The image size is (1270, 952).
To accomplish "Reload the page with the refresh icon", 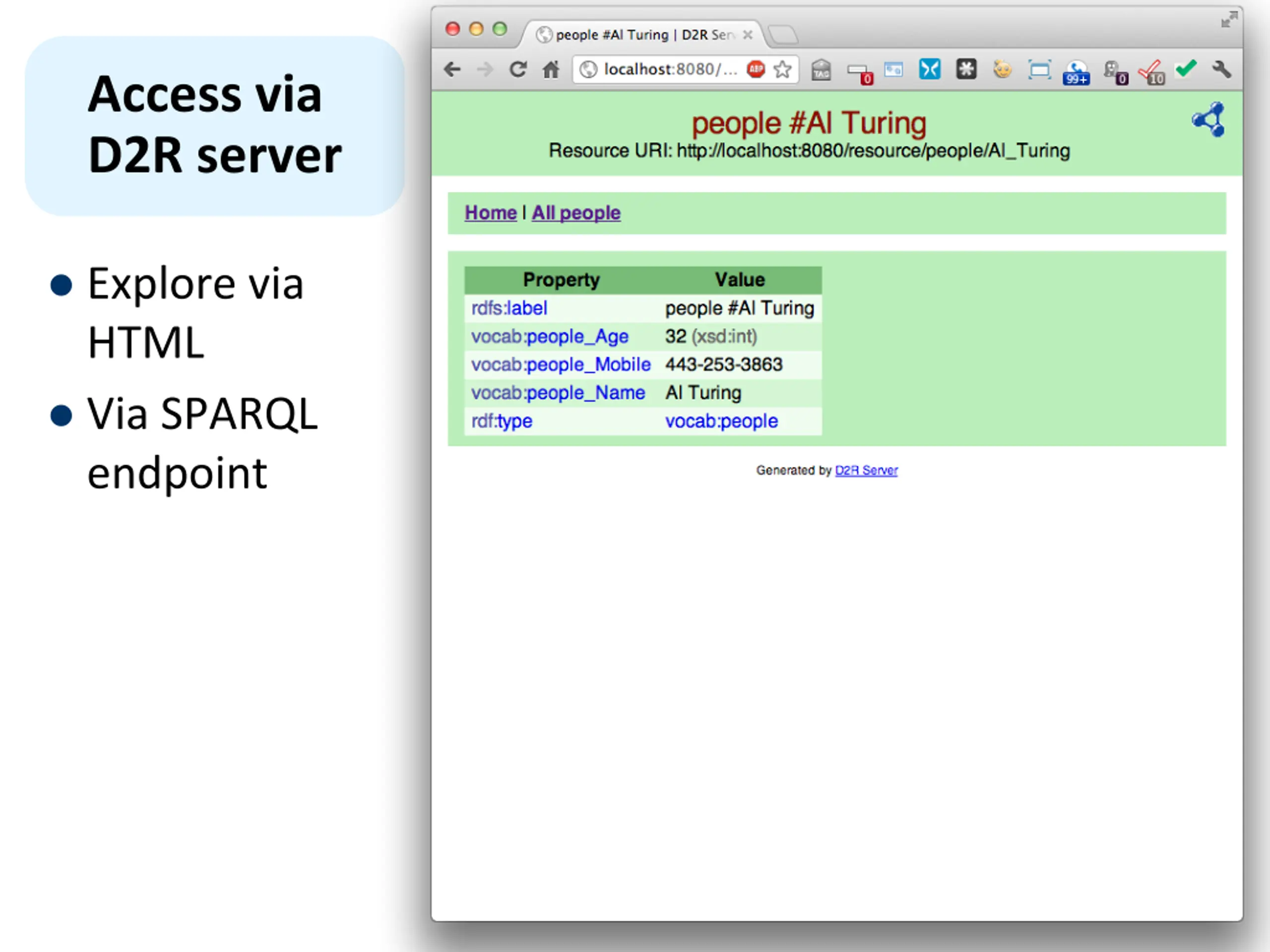I will (x=518, y=69).
